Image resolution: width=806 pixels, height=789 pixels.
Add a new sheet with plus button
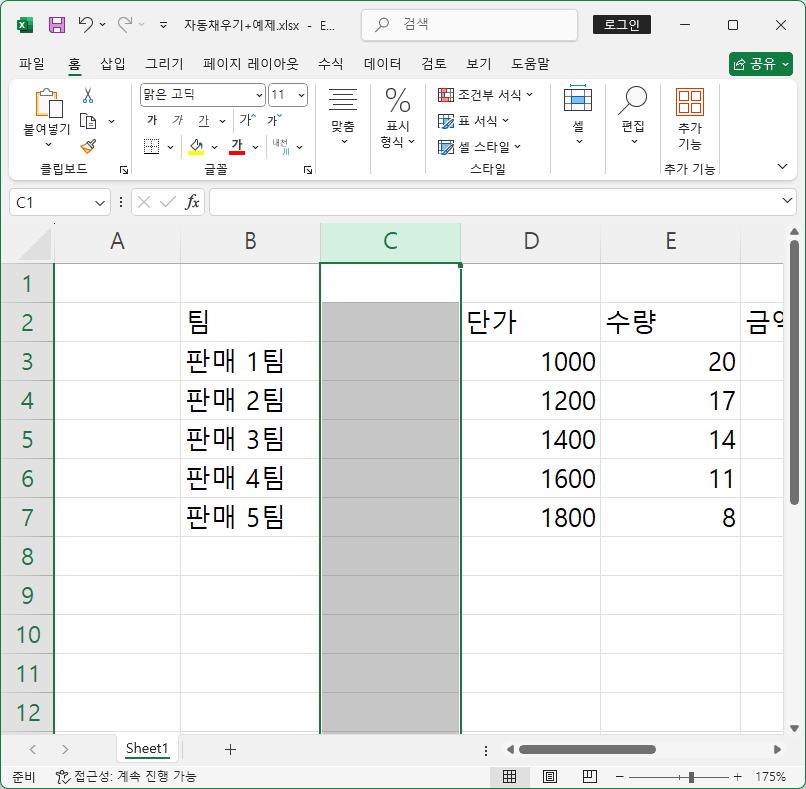tap(230, 749)
